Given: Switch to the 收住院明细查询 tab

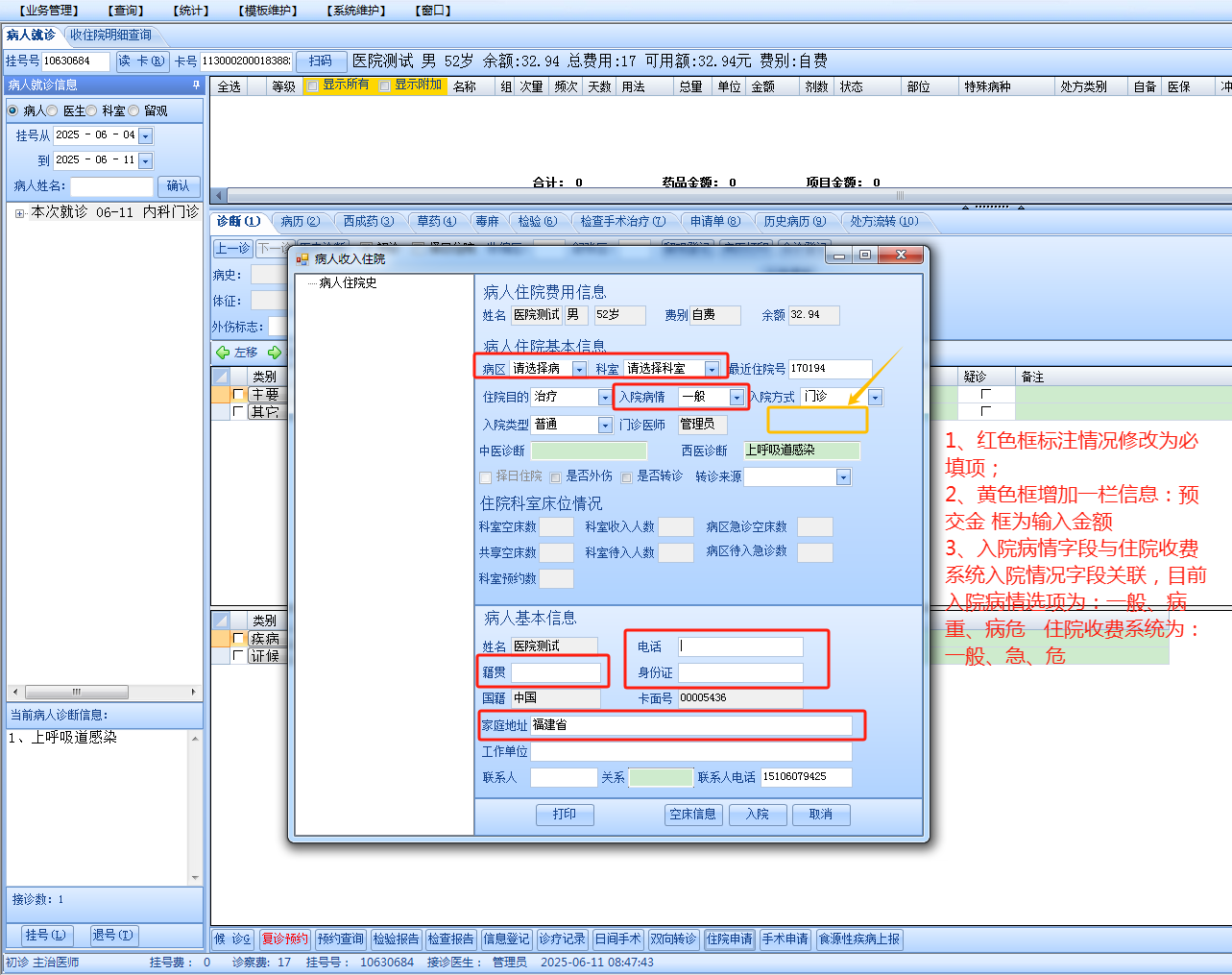Looking at the screenshot, I should click(x=110, y=35).
